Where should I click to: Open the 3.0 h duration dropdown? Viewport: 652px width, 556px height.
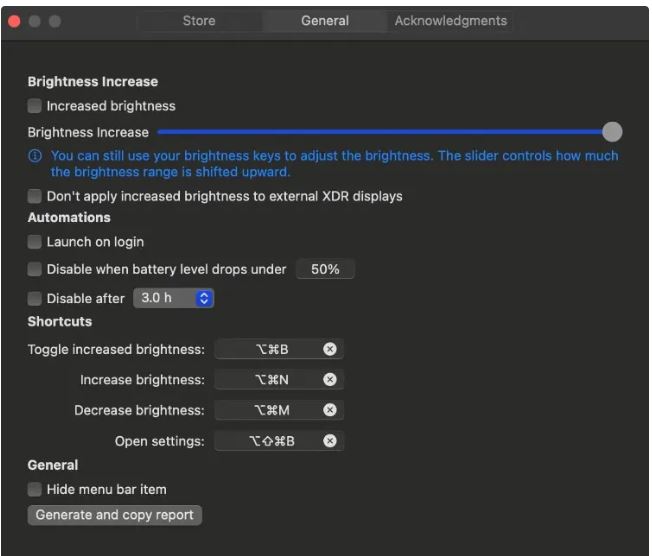click(x=174, y=298)
